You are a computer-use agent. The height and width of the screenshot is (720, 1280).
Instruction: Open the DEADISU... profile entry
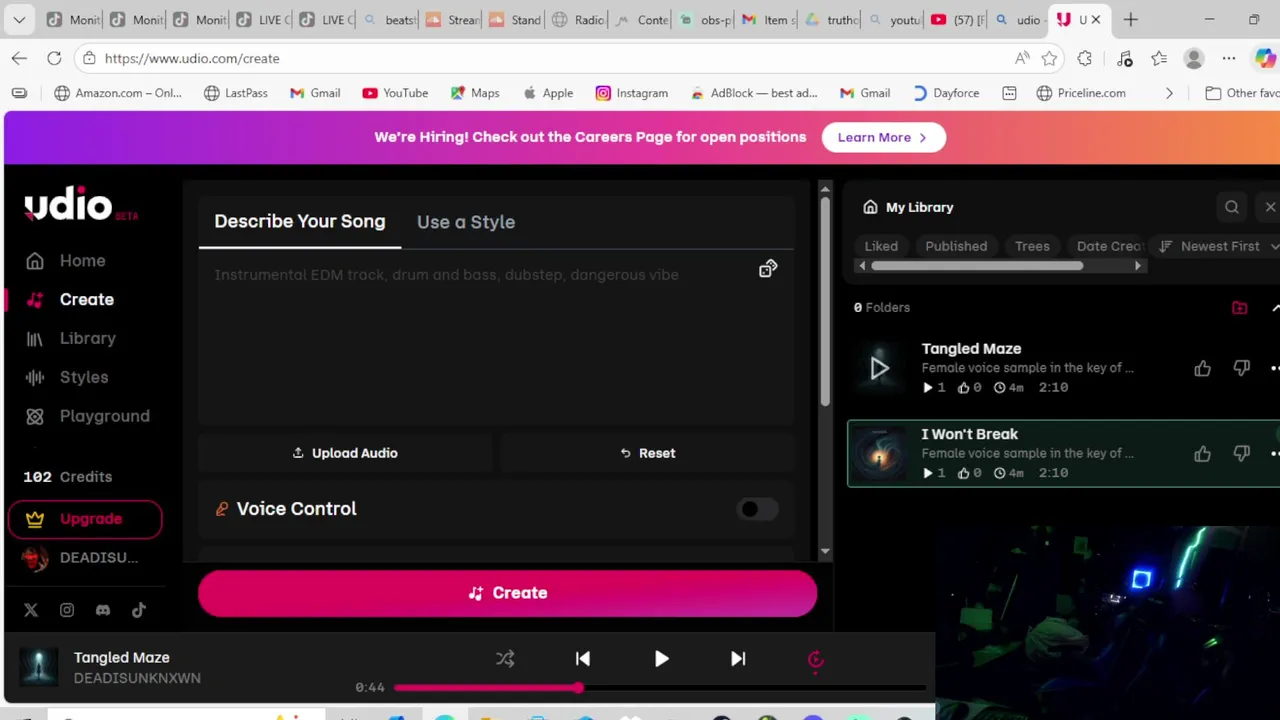point(80,558)
